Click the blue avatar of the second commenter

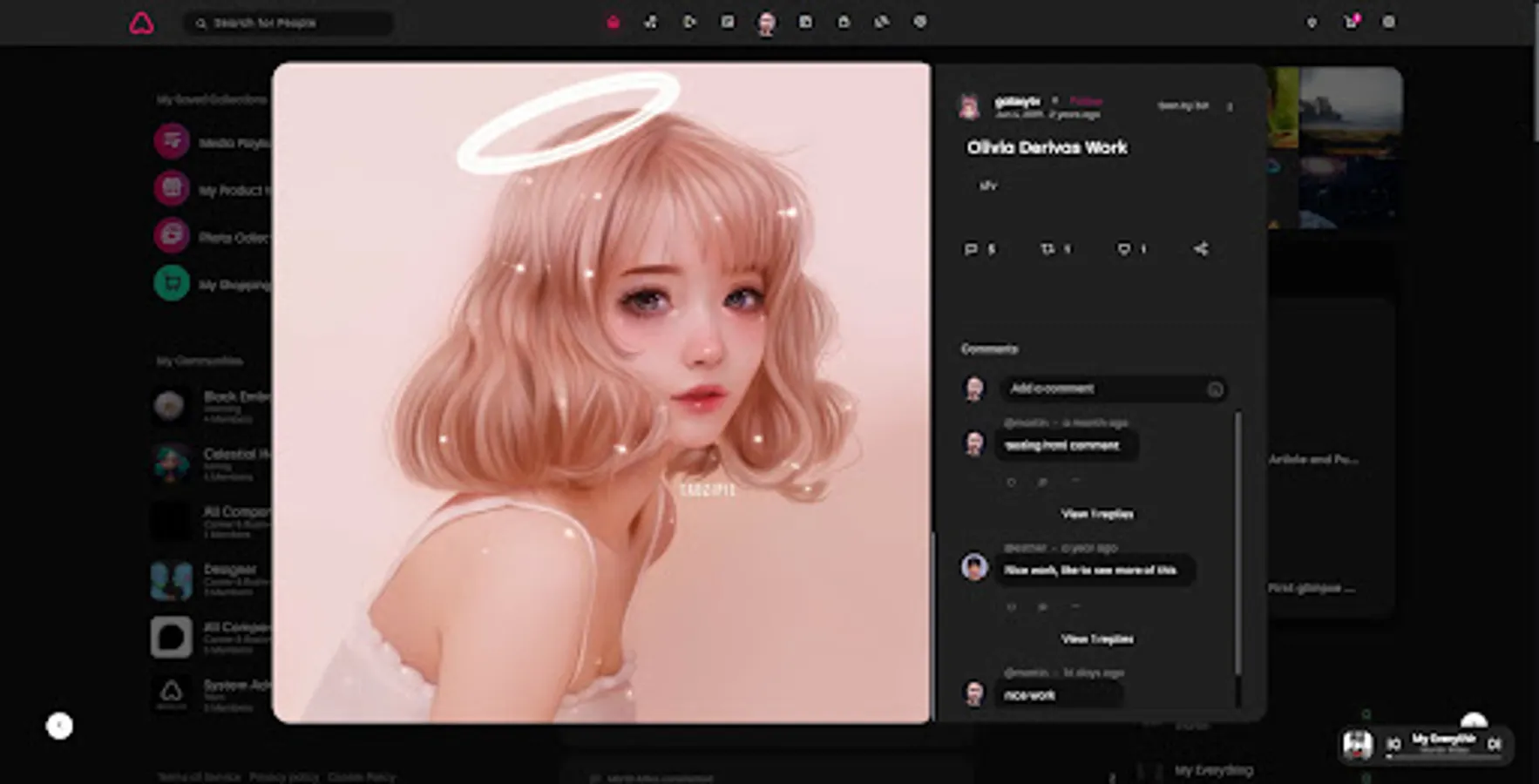click(x=974, y=567)
